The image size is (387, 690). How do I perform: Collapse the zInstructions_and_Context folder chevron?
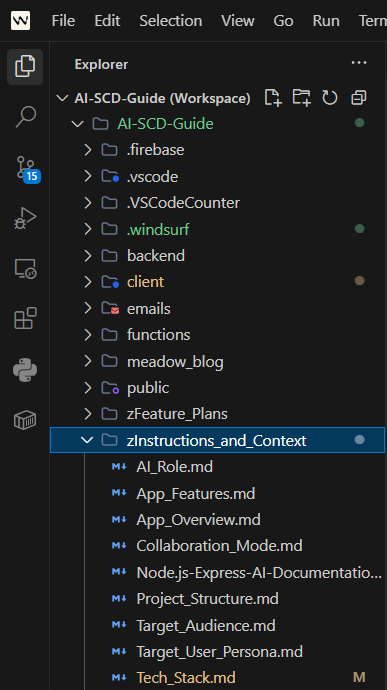click(x=87, y=440)
